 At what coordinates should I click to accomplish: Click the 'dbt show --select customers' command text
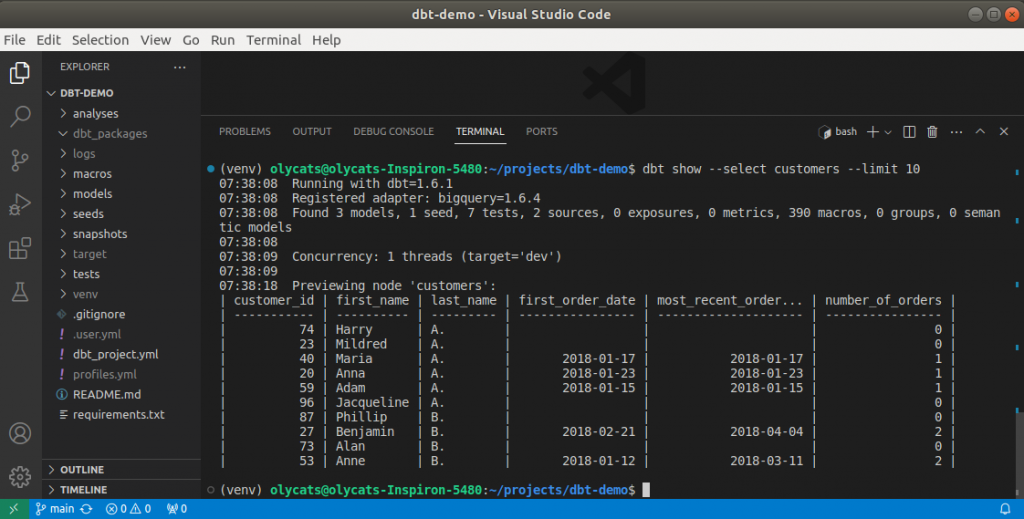741,169
